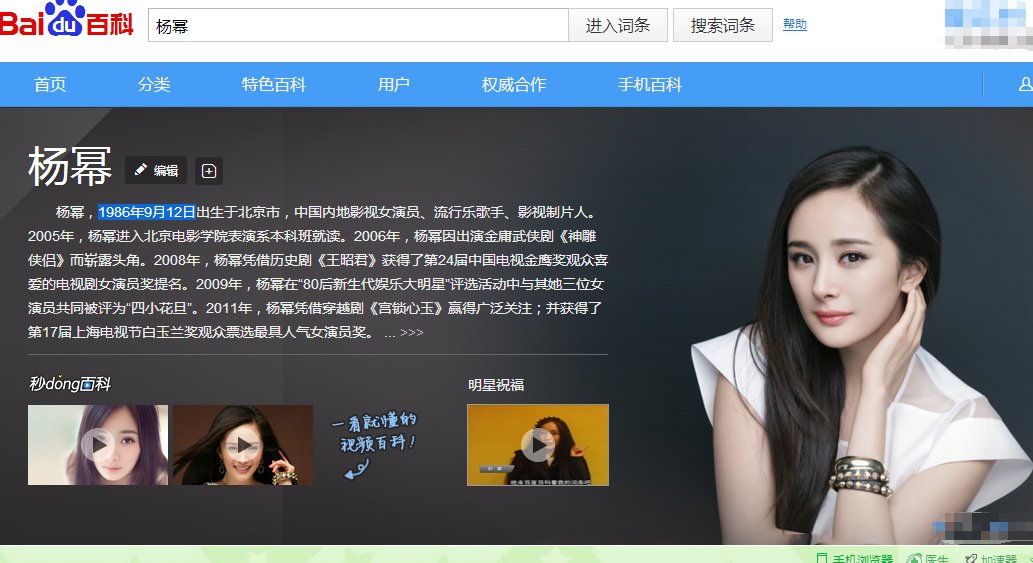
Task: Click the 秒懂百科 section logo
Action: tap(70, 383)
